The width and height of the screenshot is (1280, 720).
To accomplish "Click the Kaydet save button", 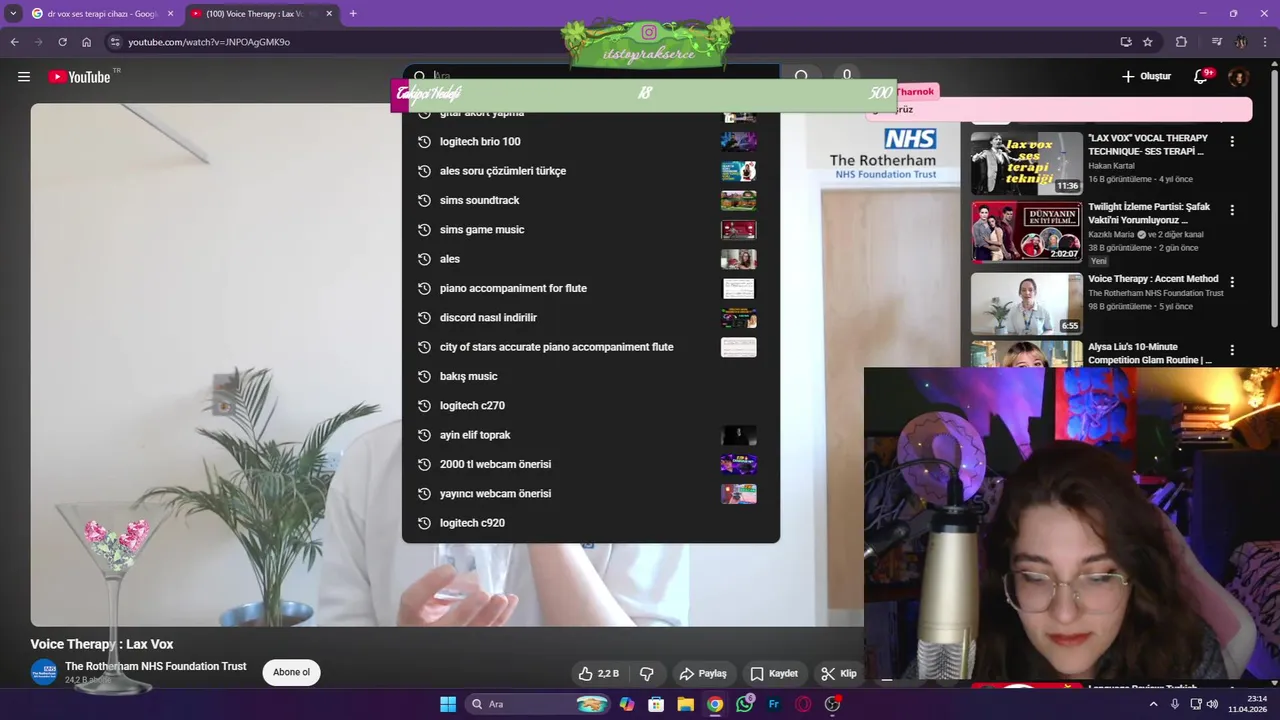I will click(x=774, y=674).
